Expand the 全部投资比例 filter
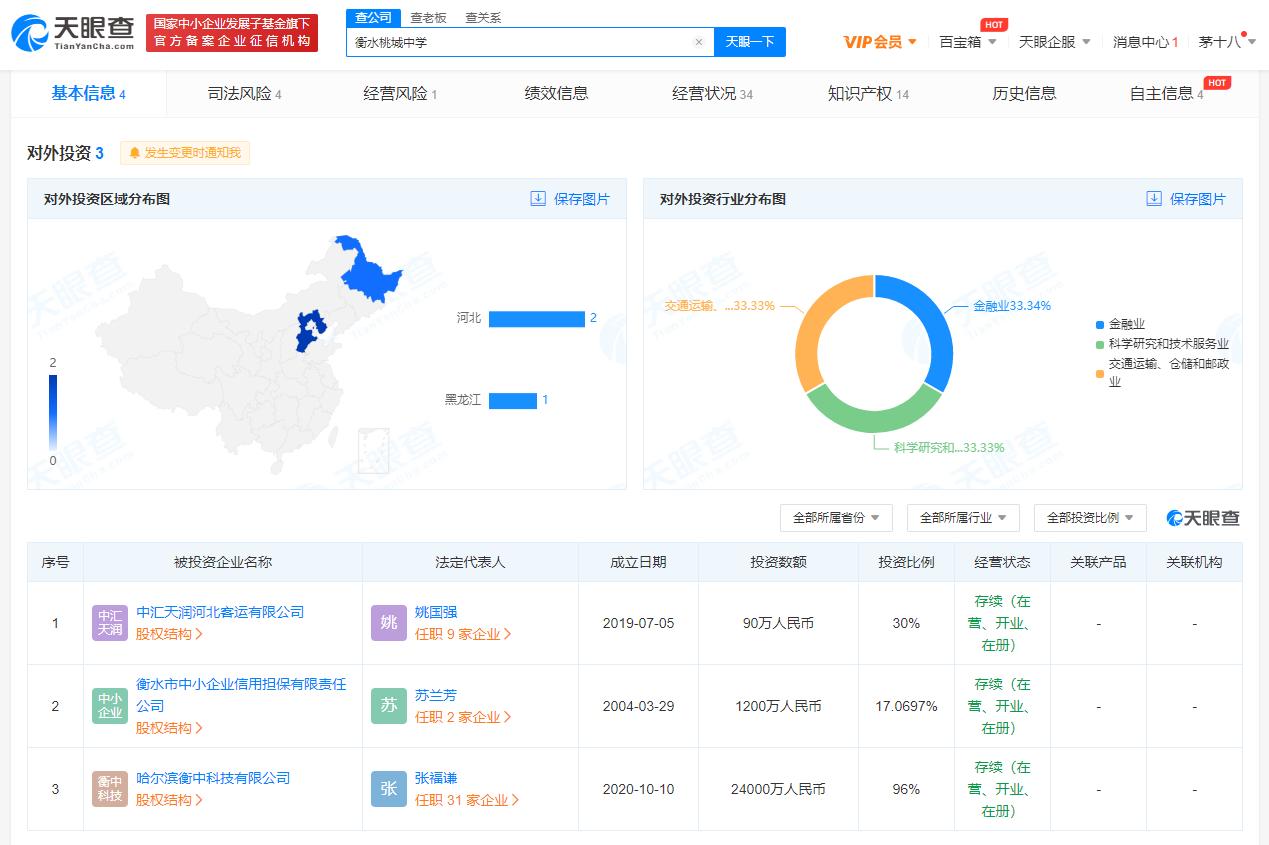 click(1089, 518)
